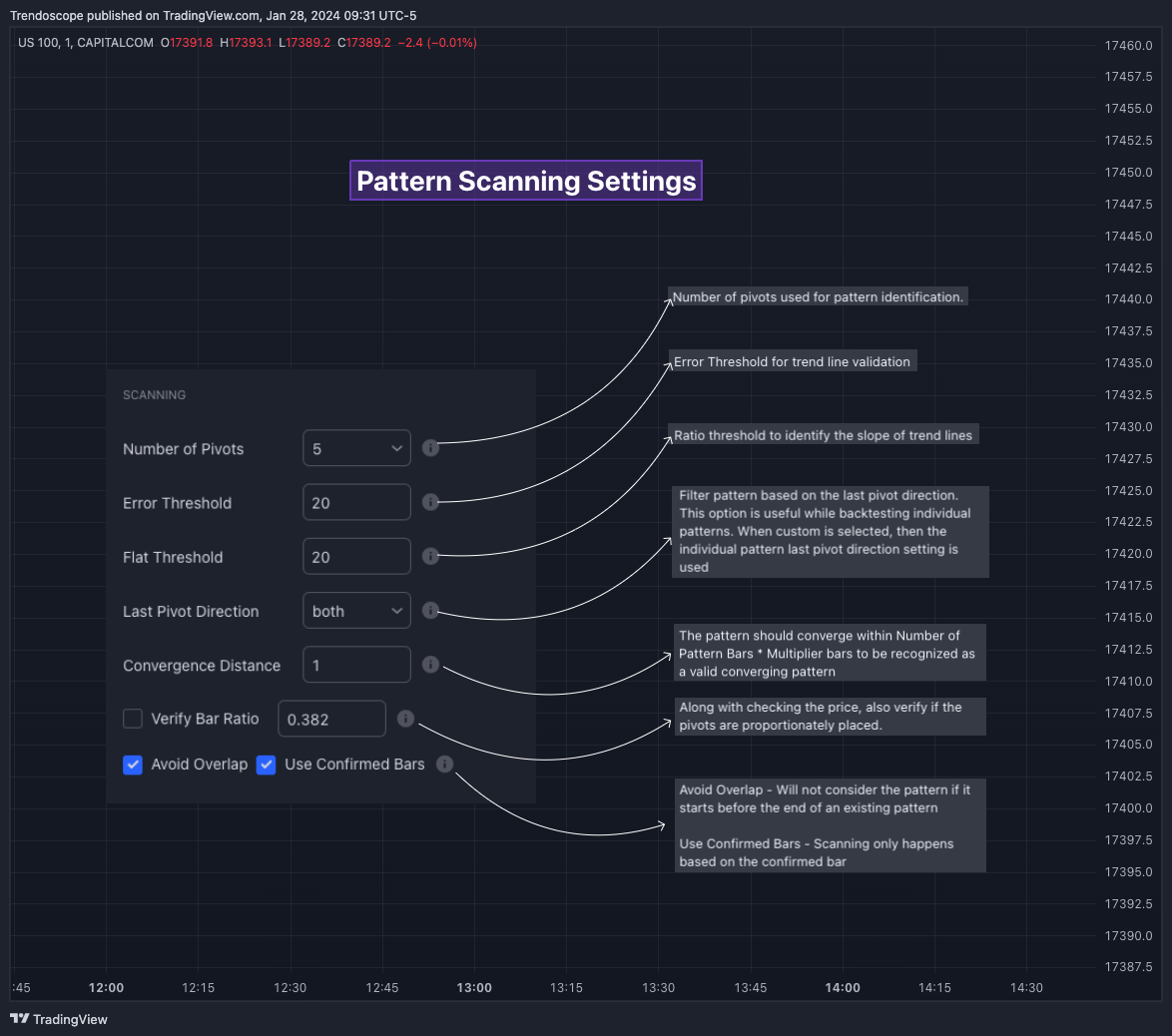Screen dimensions: 1172x1036
Task: Click the Verify Bar Ratio label text
Action: 205,719
